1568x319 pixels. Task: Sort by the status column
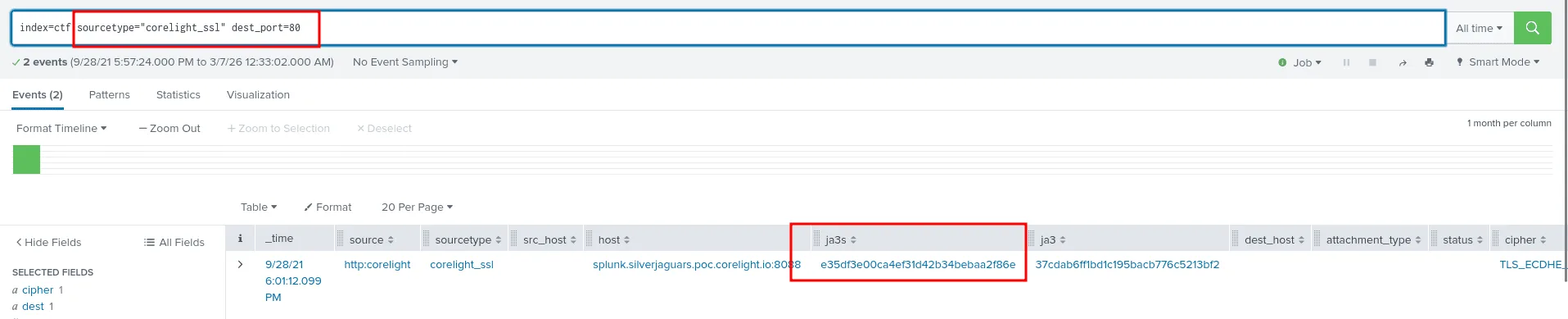(1463, 240)
